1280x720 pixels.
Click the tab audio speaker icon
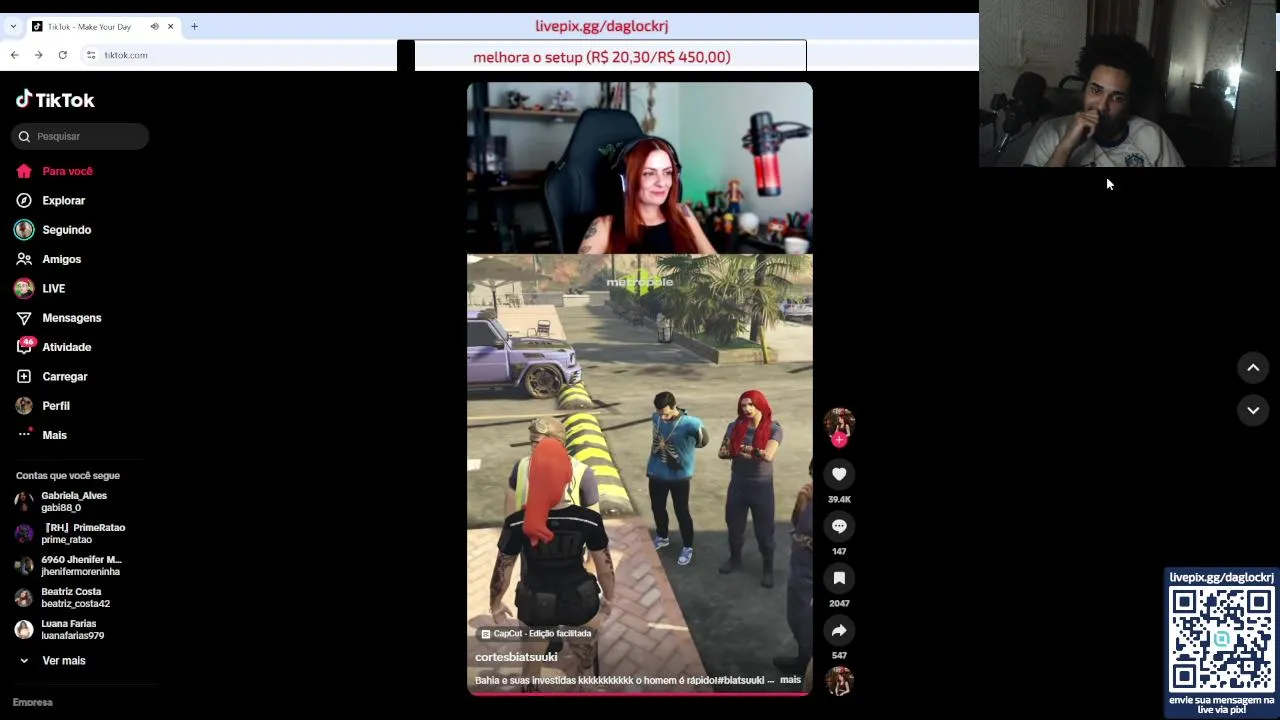pos(154,26)
